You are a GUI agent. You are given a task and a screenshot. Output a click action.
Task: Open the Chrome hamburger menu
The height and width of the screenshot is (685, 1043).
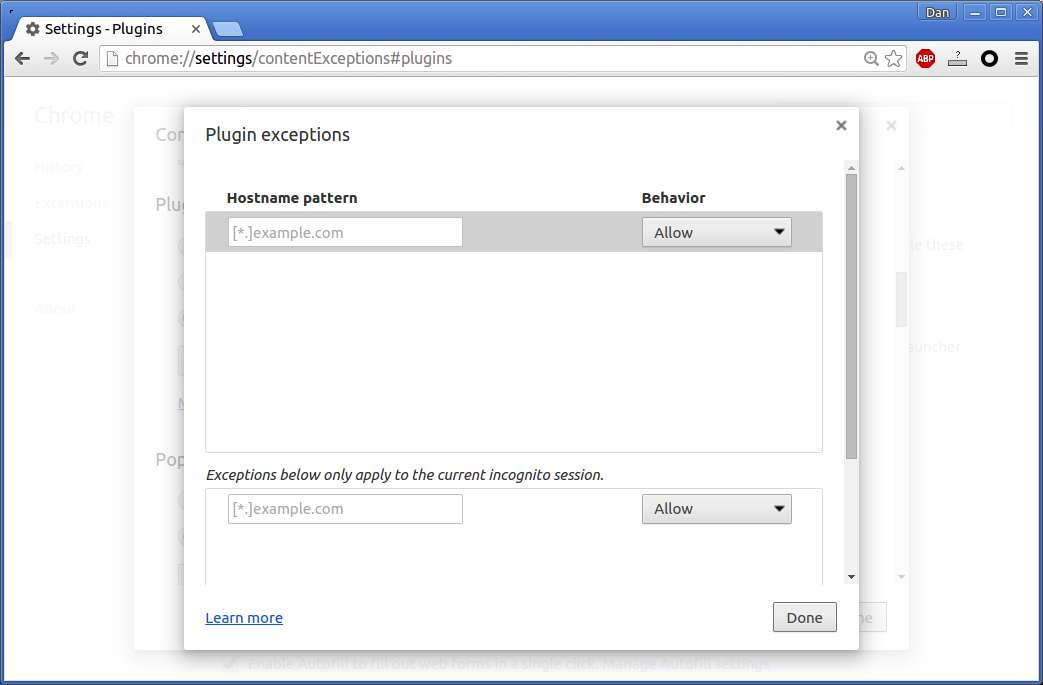coord(1022,59)
